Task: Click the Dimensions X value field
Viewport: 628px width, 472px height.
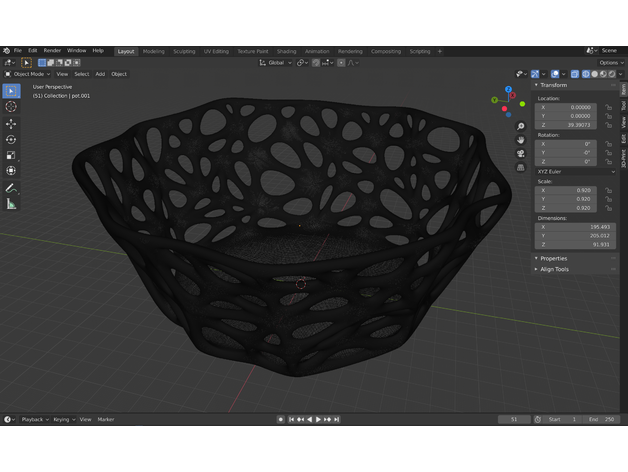Action: click(x=575, y=227)
